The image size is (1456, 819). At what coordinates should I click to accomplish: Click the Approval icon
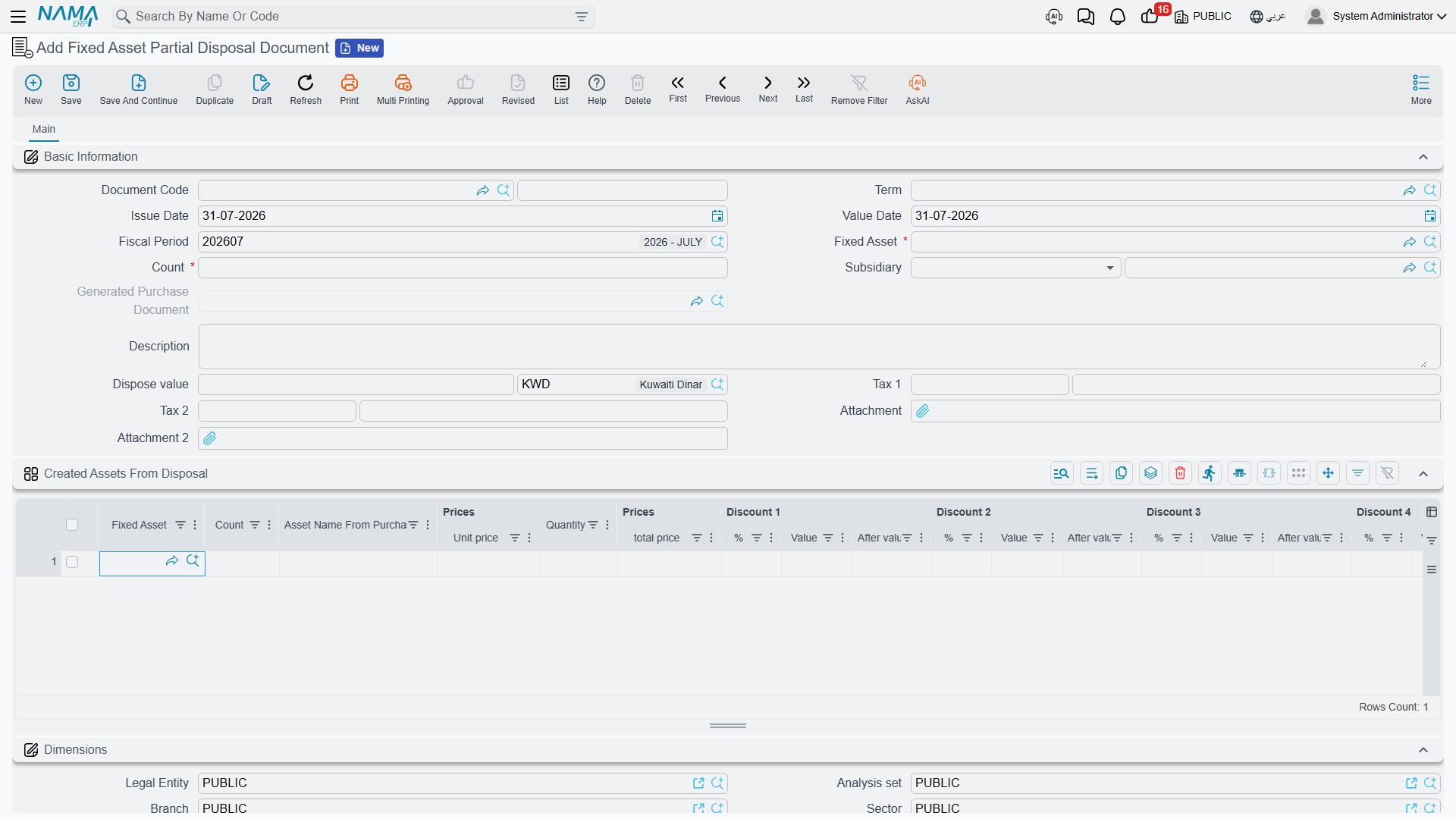pyautogui.click(x=466, y=89)
